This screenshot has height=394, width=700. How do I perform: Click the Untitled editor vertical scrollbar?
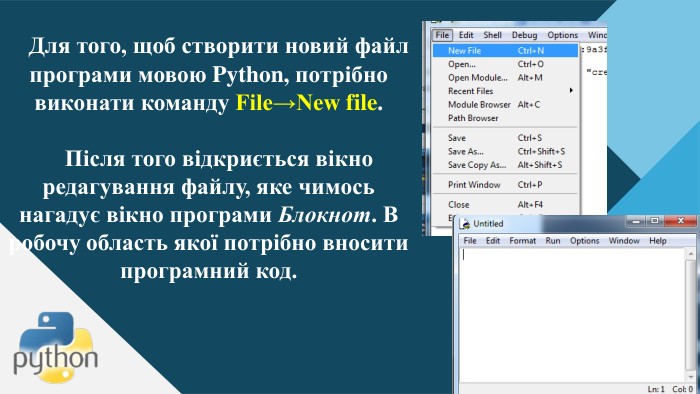(x=691, y=315)
